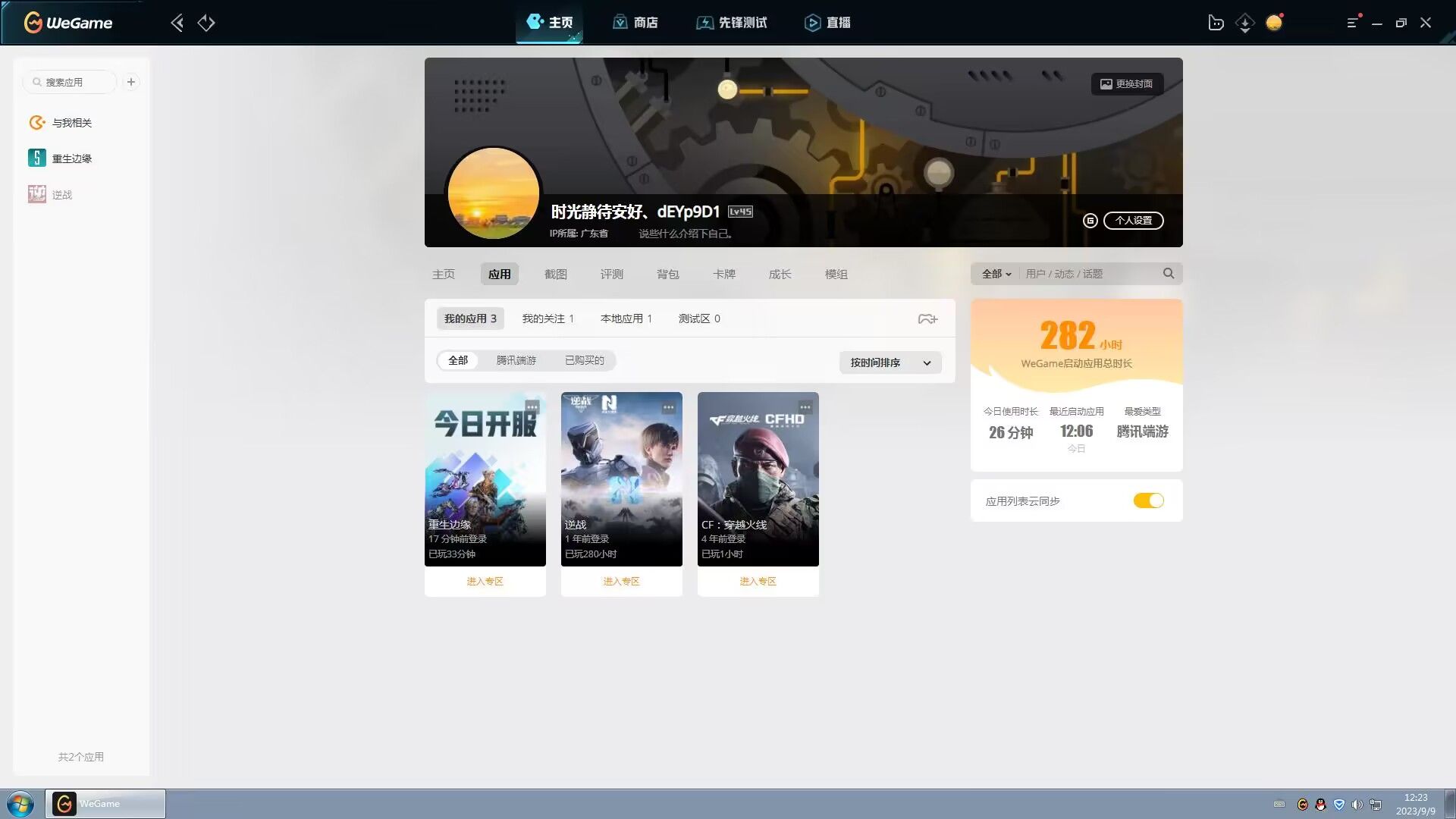Switch to the 截图 tab
This screenshot has height=819, width=1456.
point(556,275)
